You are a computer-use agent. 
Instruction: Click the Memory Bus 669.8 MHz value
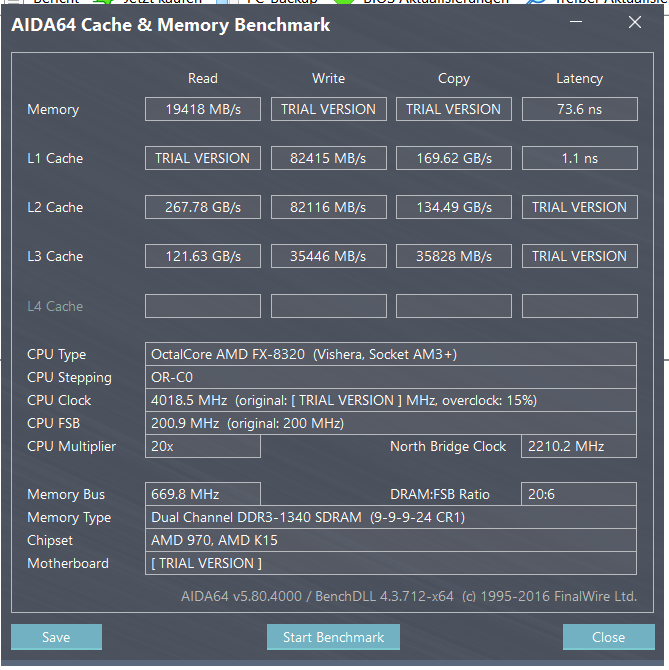point(203,494)
